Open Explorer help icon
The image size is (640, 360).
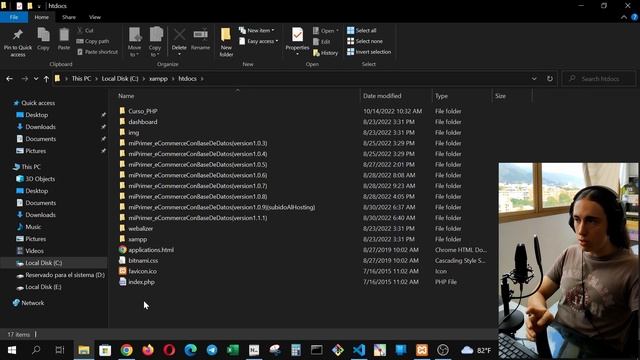pyautogui.click(x=635, y=17)
